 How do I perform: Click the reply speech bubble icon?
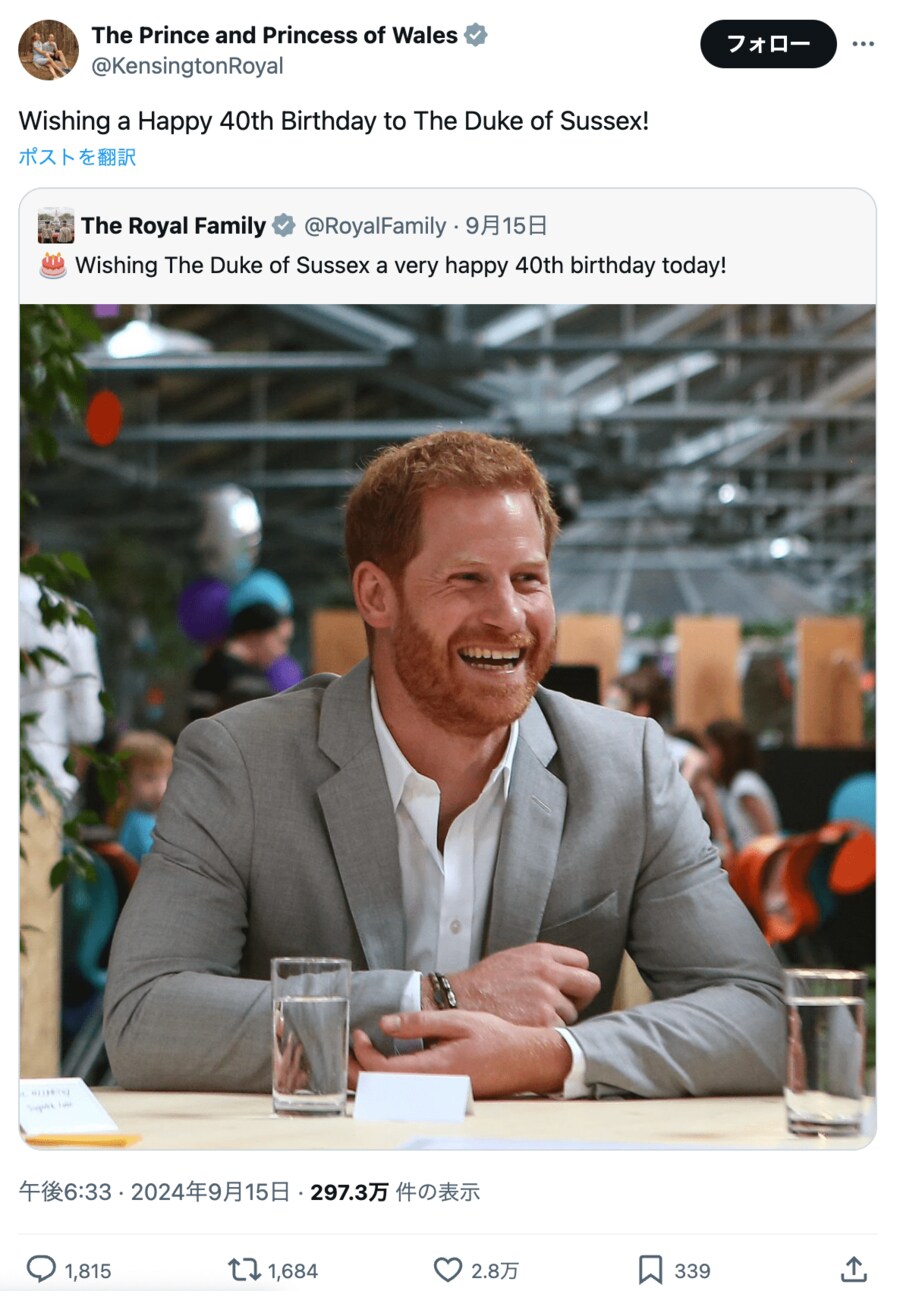[41, 1269]
